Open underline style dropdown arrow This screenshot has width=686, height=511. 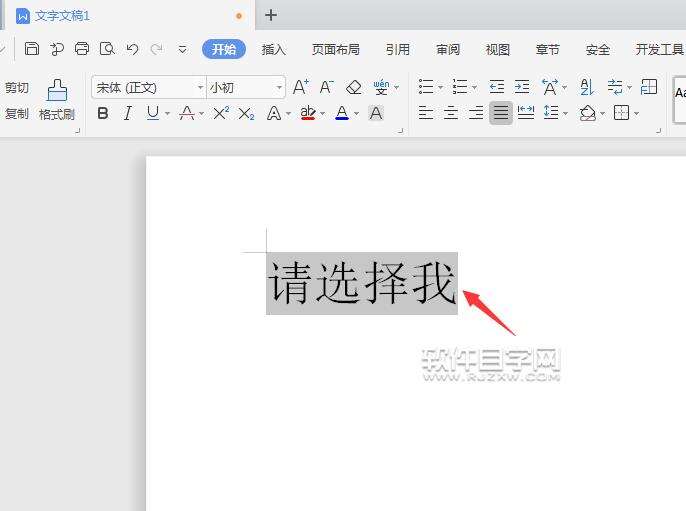[x=167, y=114]
